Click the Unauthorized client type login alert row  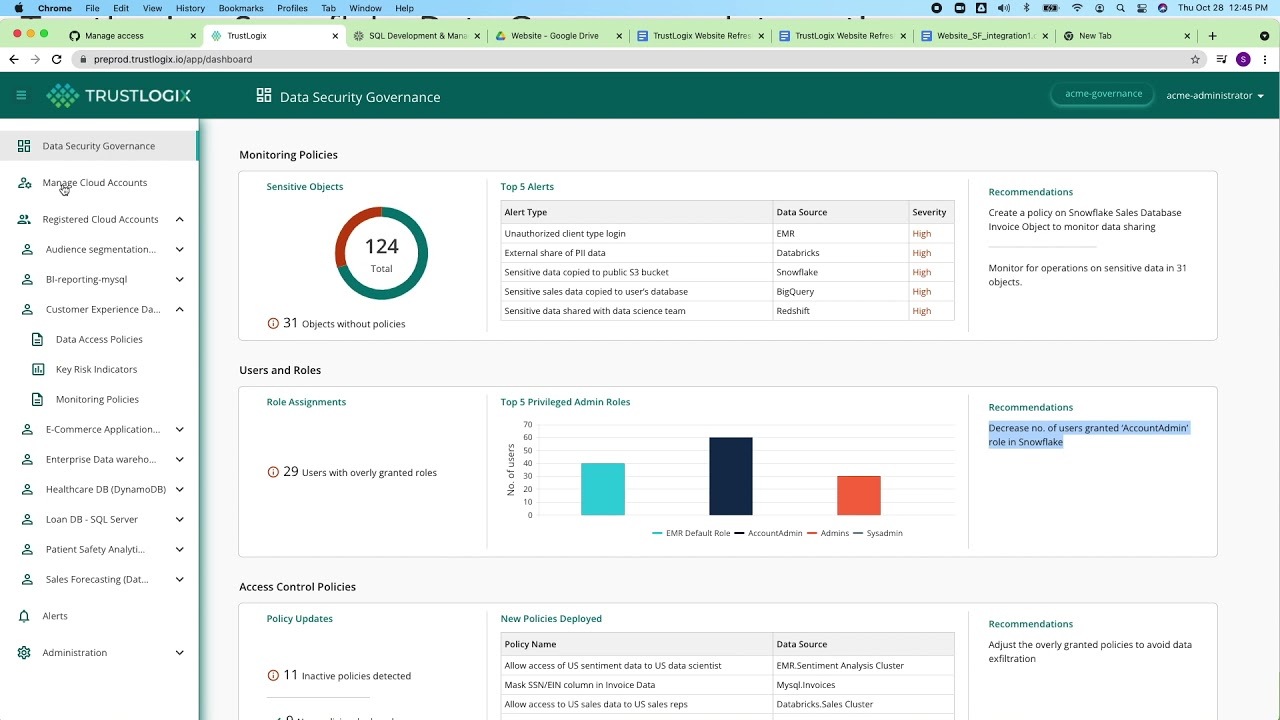(727, 233)
